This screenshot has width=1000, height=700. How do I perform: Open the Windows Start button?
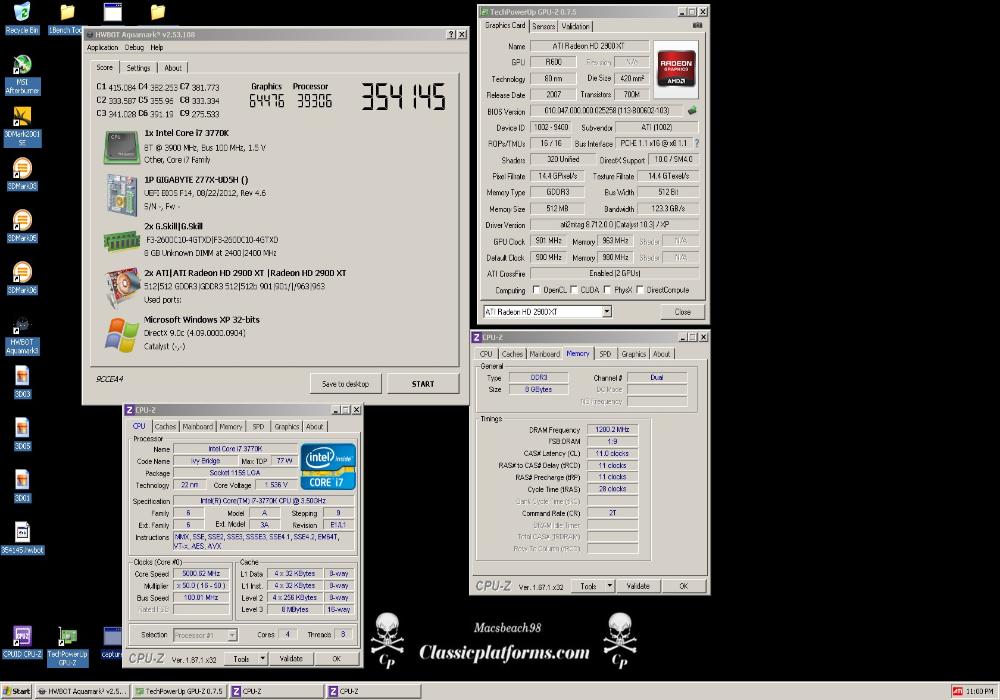[x=17, y=691]
